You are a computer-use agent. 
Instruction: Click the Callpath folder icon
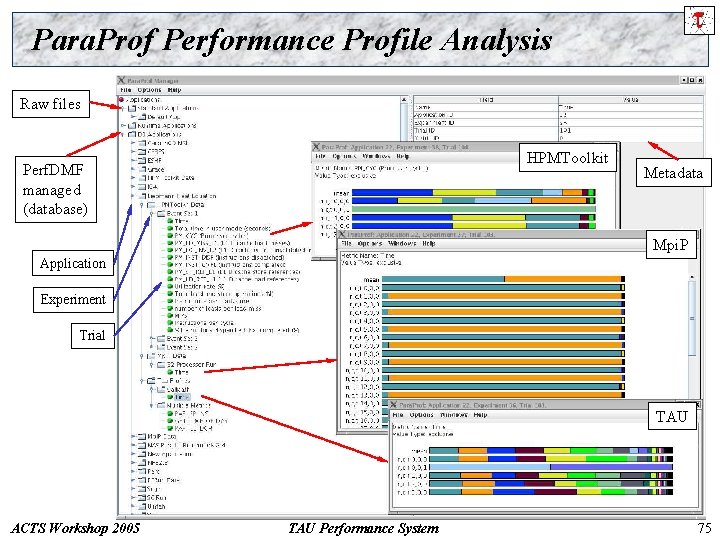pos(161,389)
